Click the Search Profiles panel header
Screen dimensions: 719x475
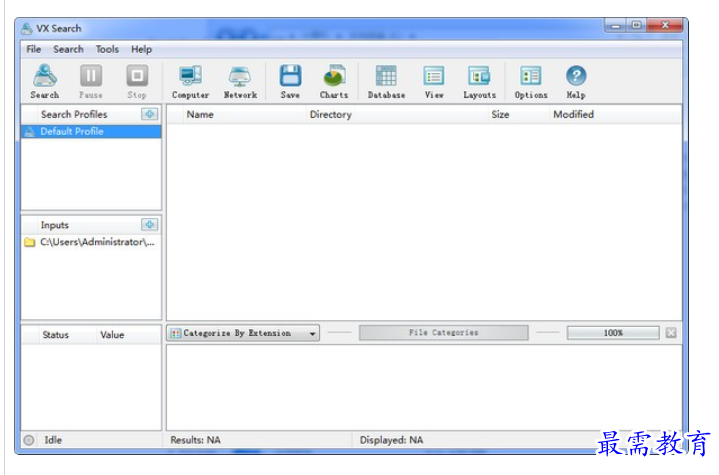[74, 114]
